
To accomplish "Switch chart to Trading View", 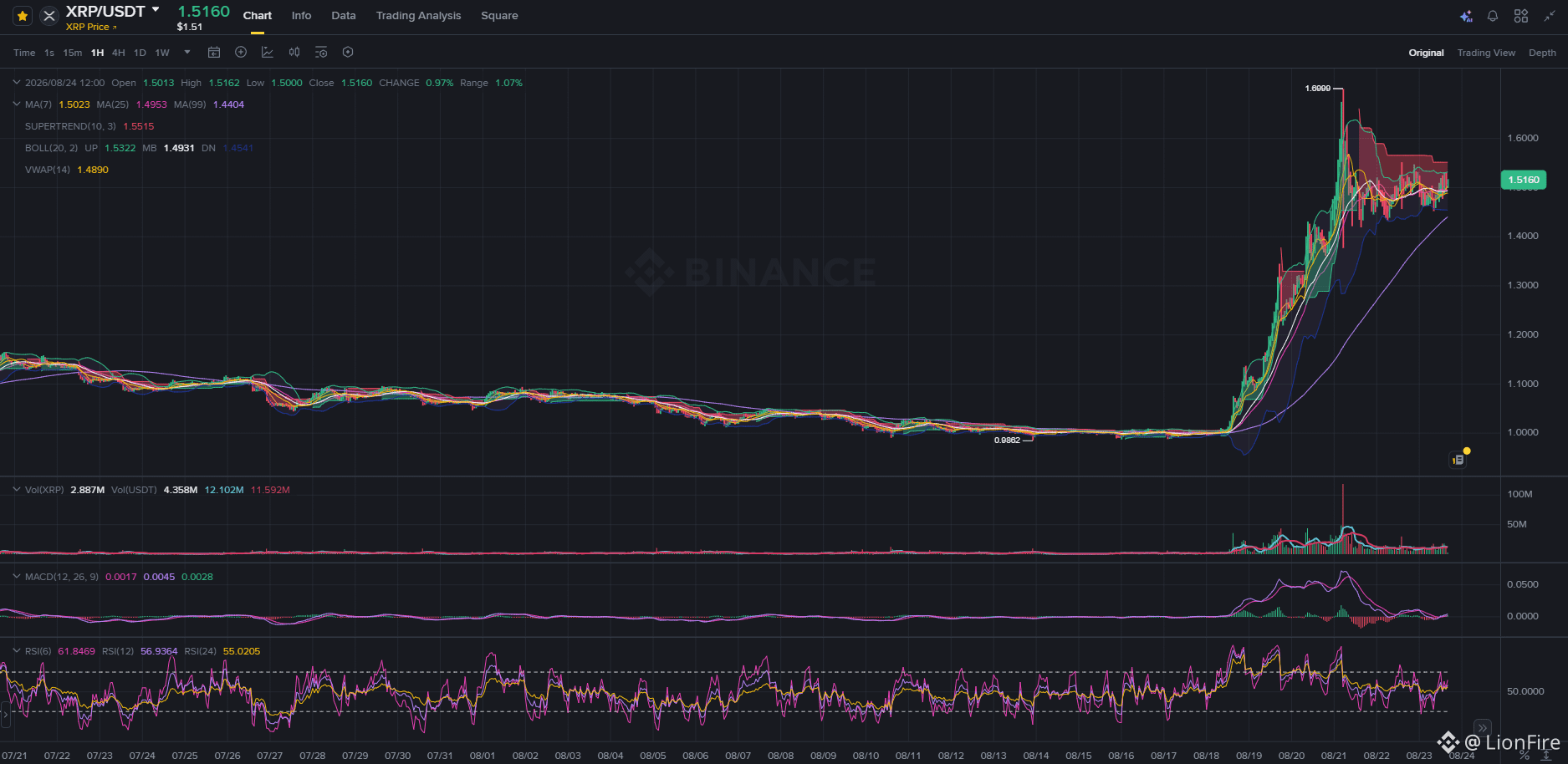I will pyautogui.click(x=1486, y=53).
